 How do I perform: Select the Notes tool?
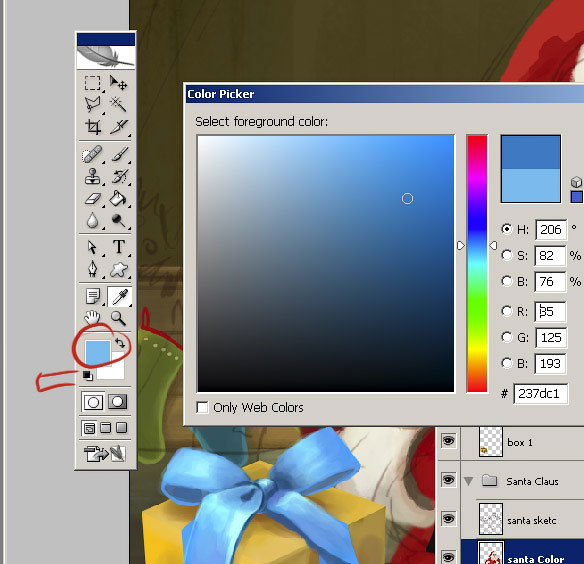tap(93, 297)
